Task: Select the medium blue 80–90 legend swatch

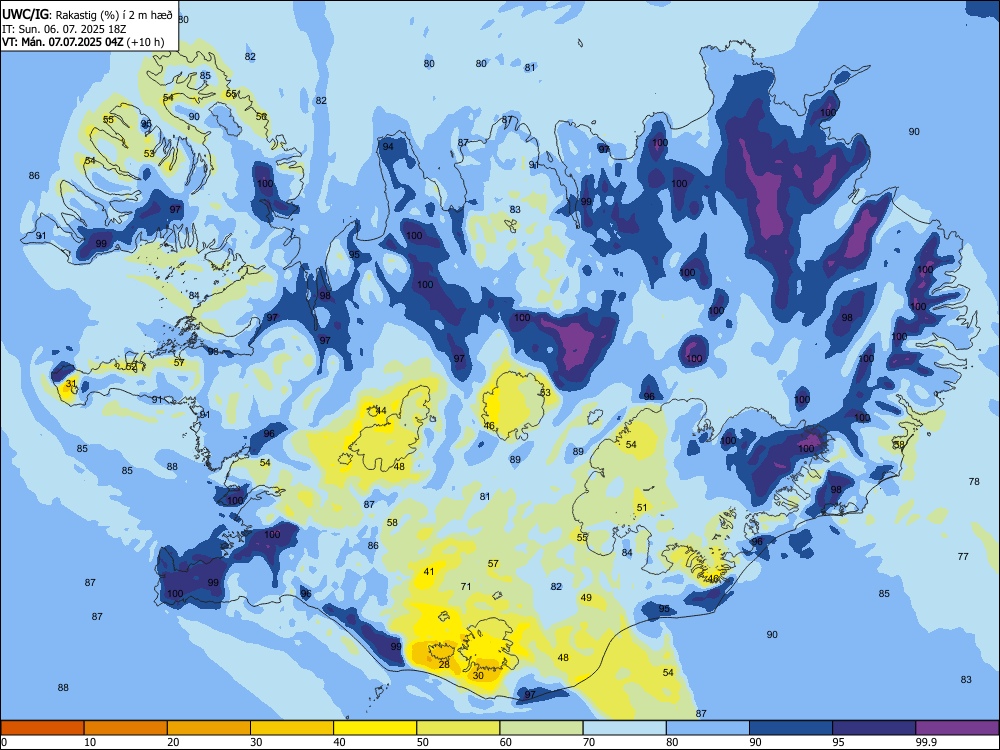Action: coord(708,728)
